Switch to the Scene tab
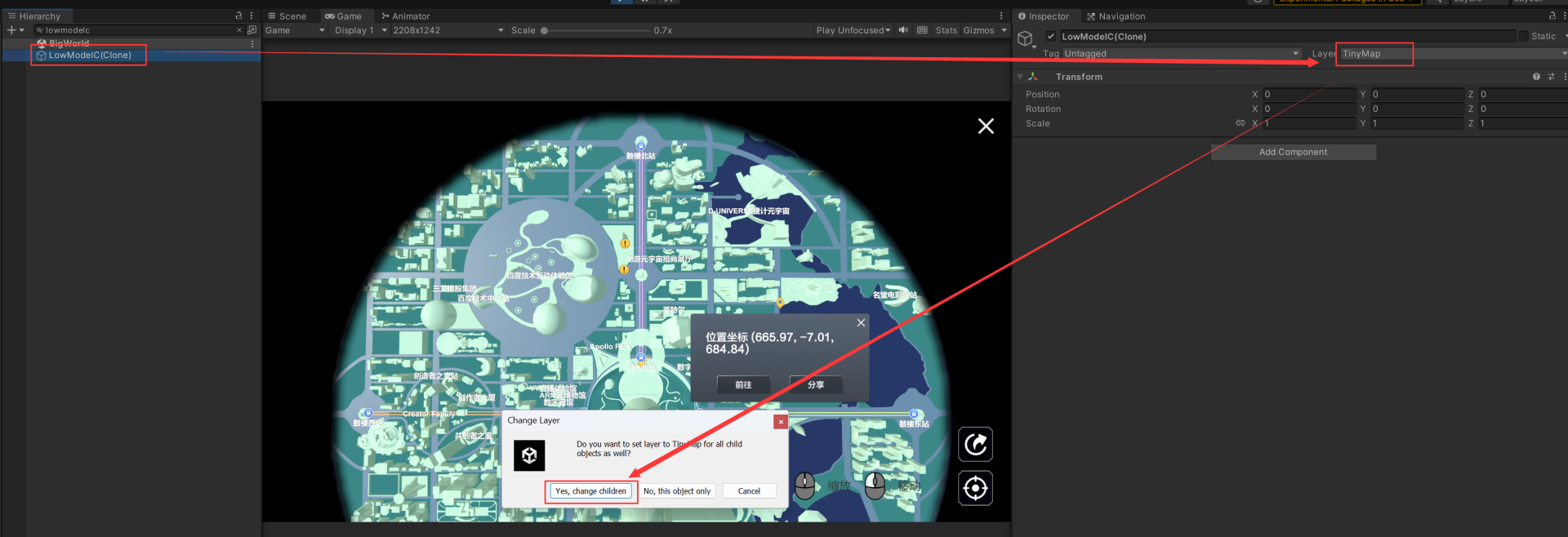The image size is (1568, 537). [287, 16]
